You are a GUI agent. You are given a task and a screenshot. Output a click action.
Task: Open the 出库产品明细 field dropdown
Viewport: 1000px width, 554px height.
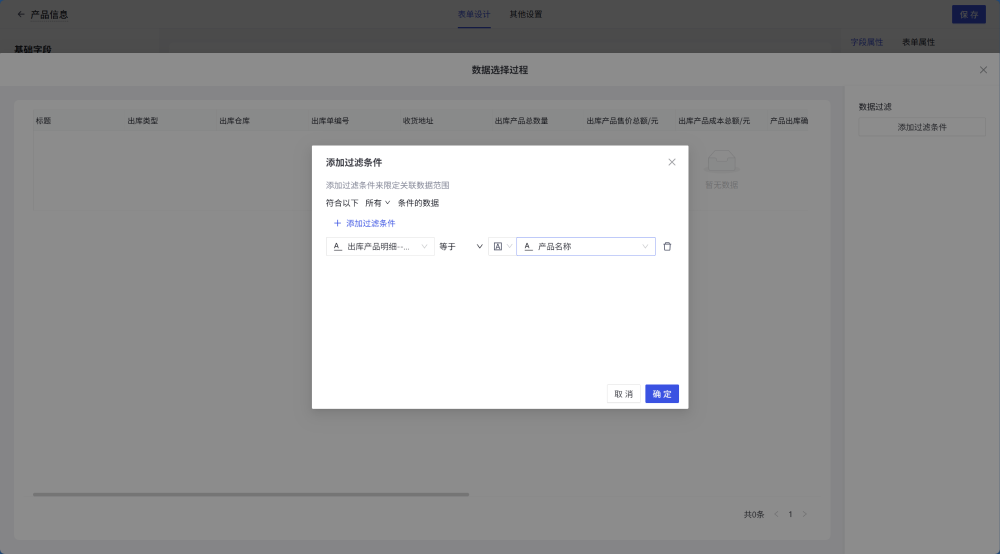379,246
